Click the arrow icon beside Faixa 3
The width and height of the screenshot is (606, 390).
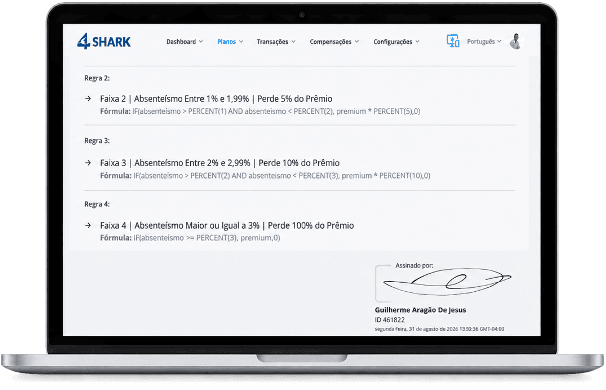click(88, 163)
